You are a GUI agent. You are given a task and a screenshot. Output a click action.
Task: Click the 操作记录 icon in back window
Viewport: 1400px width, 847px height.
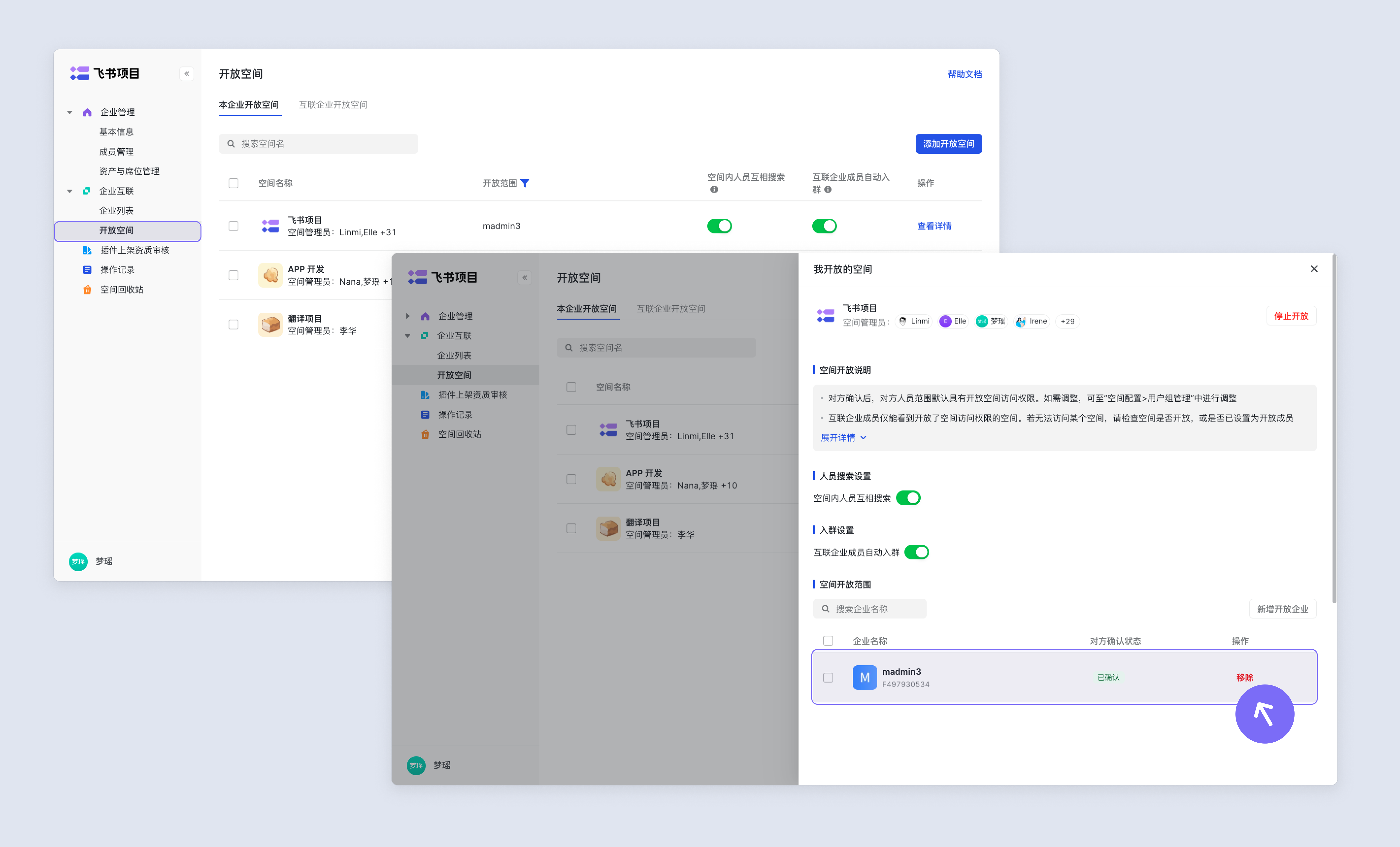[x=87, y=270]
